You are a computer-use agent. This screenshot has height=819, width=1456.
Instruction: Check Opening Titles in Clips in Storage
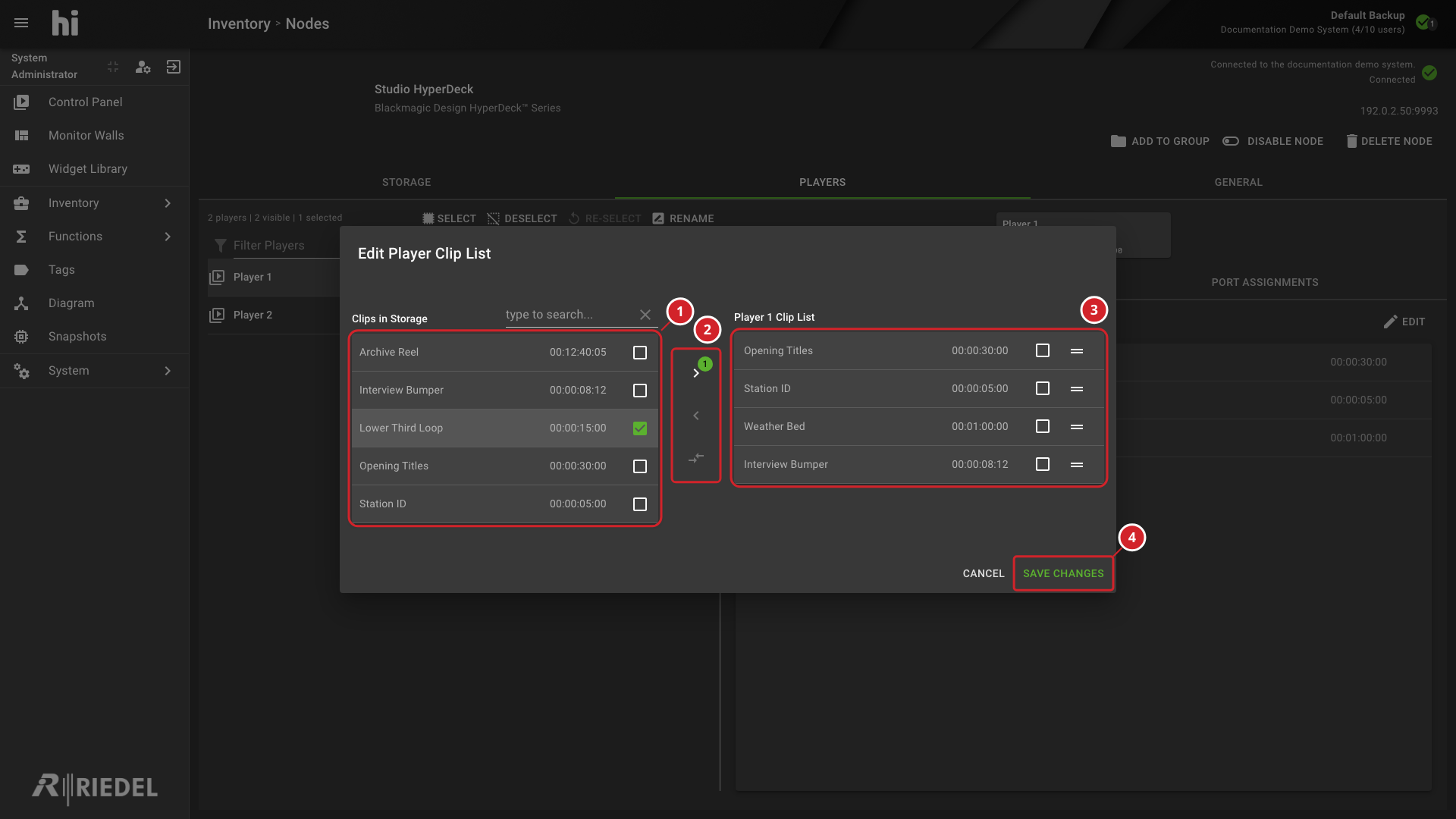tap(640, 466)
